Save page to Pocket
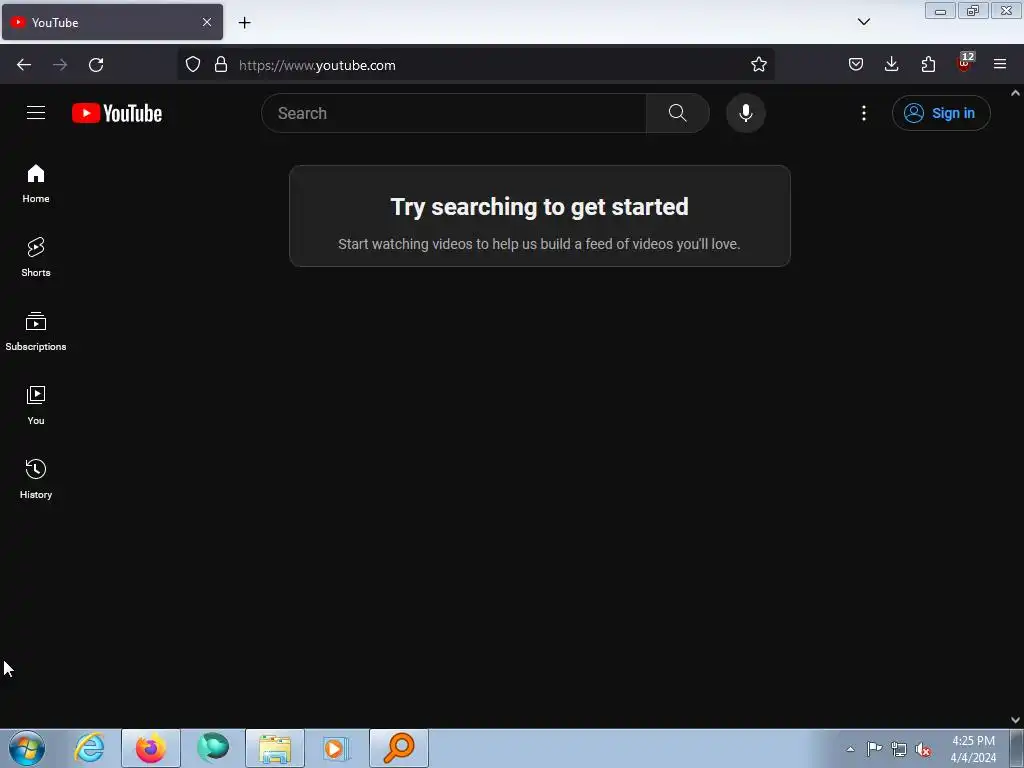 pos(856,65)
